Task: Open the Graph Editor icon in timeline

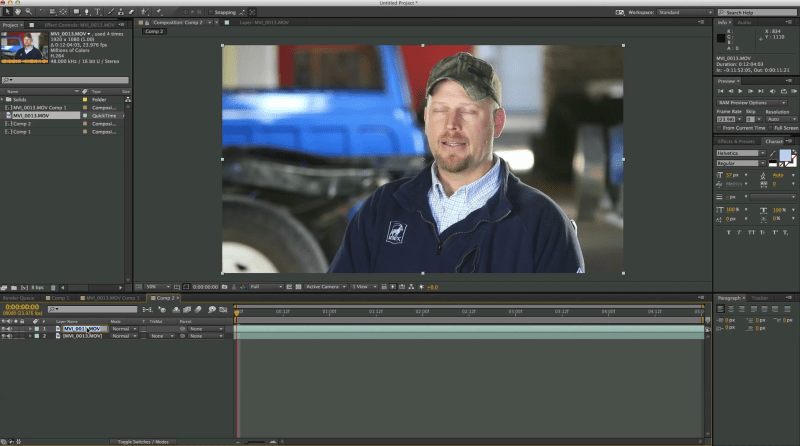Action: click(x=223, y=309)
